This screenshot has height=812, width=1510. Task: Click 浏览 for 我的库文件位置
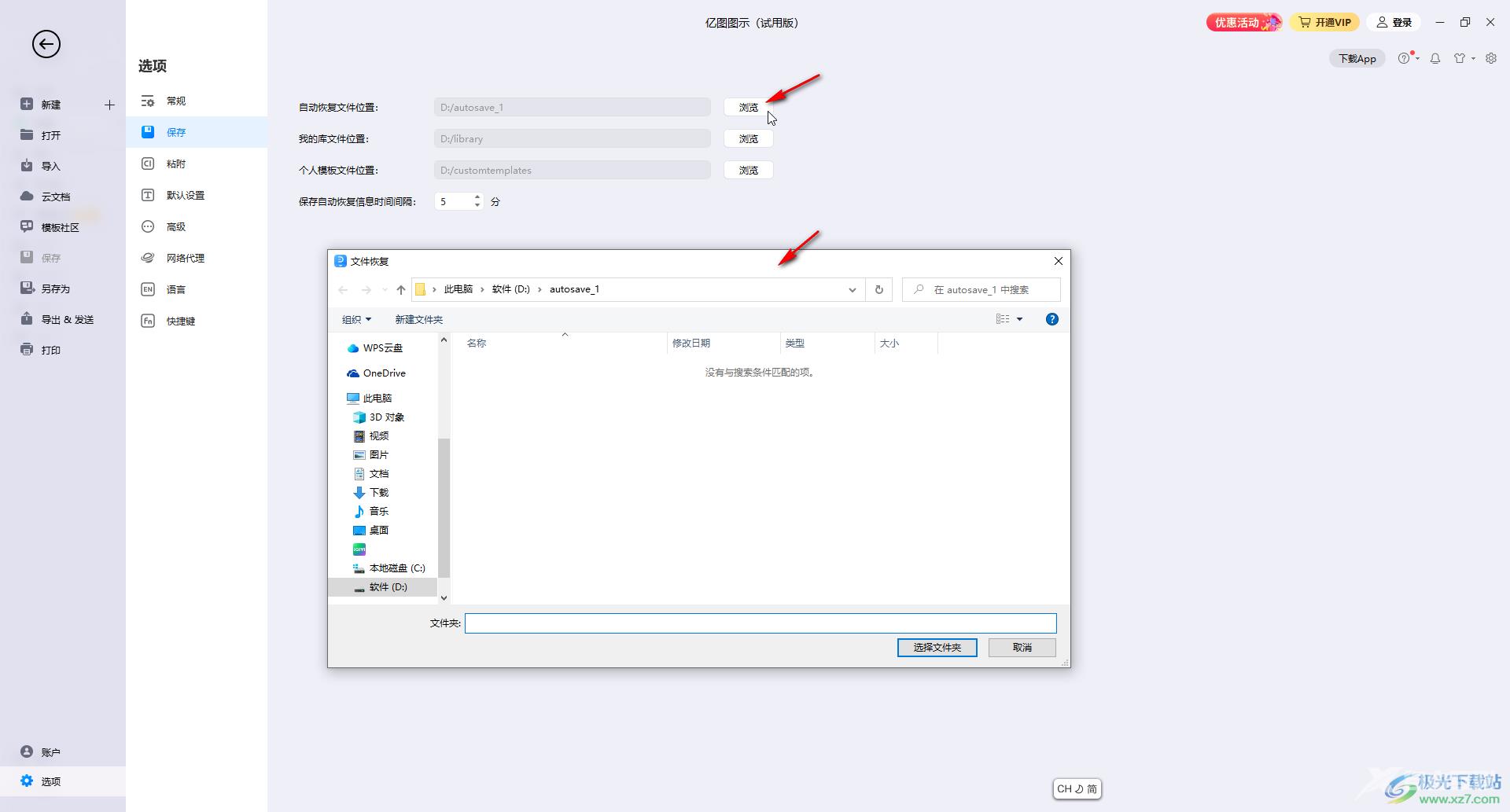point(748,138)
